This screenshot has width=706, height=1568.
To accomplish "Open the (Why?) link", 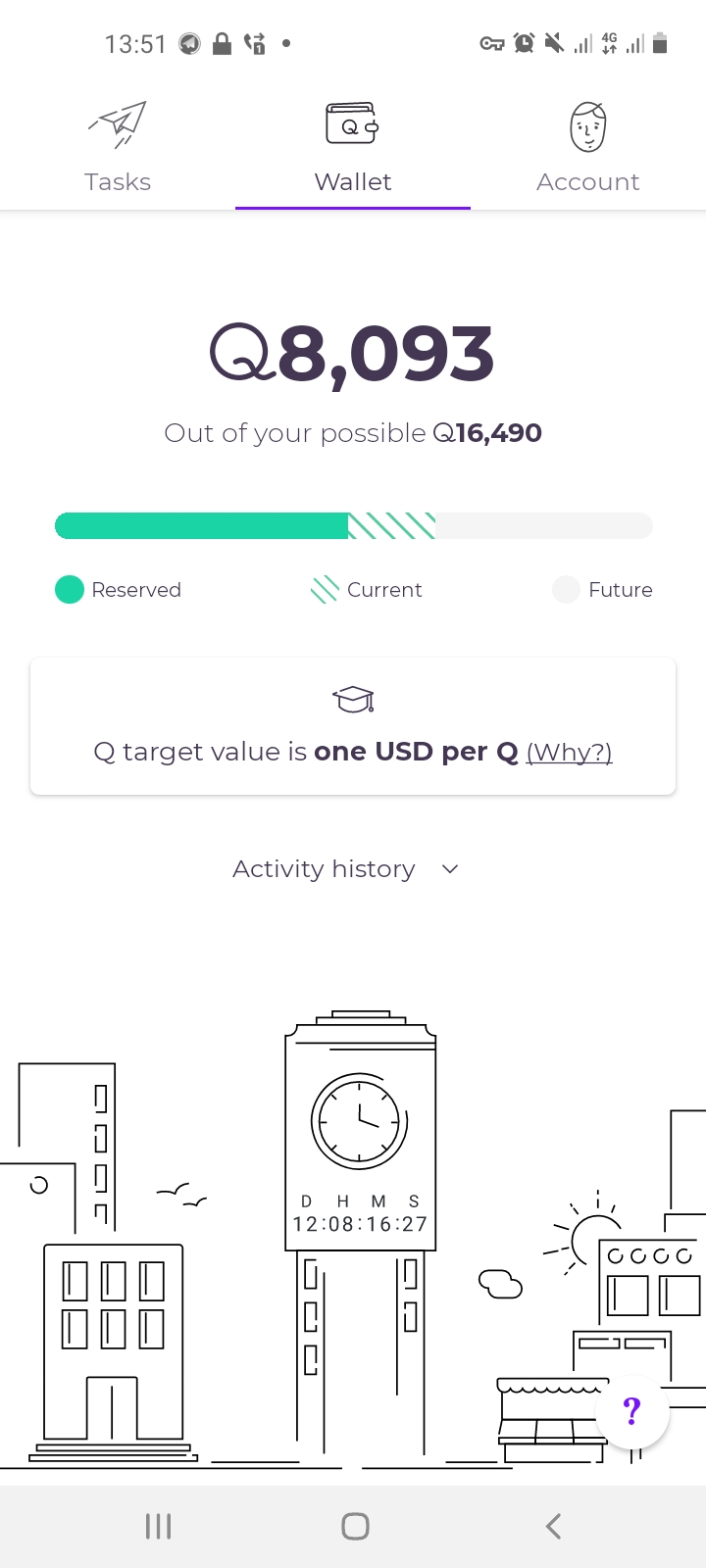I will (x=569, y=752).
